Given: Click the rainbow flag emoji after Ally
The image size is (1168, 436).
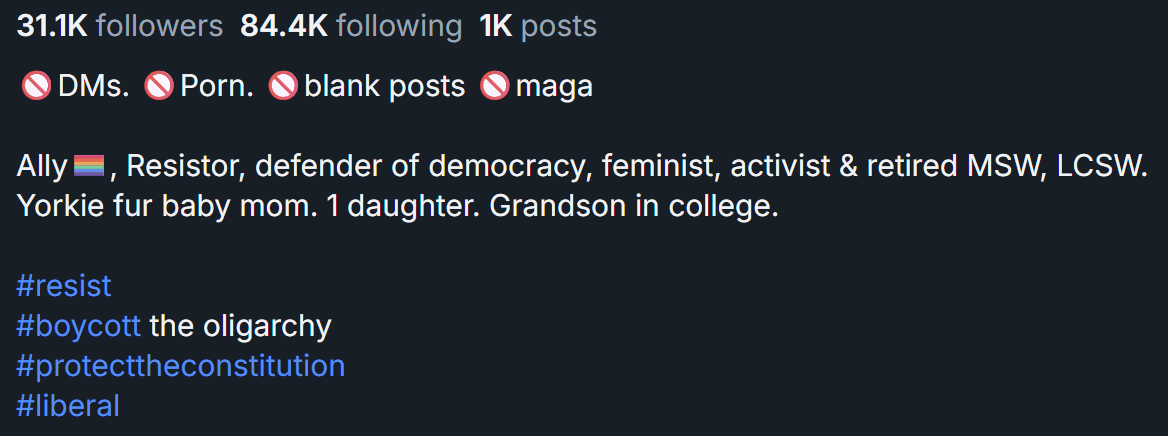Looking at the screenshot, I should [89, 166].
